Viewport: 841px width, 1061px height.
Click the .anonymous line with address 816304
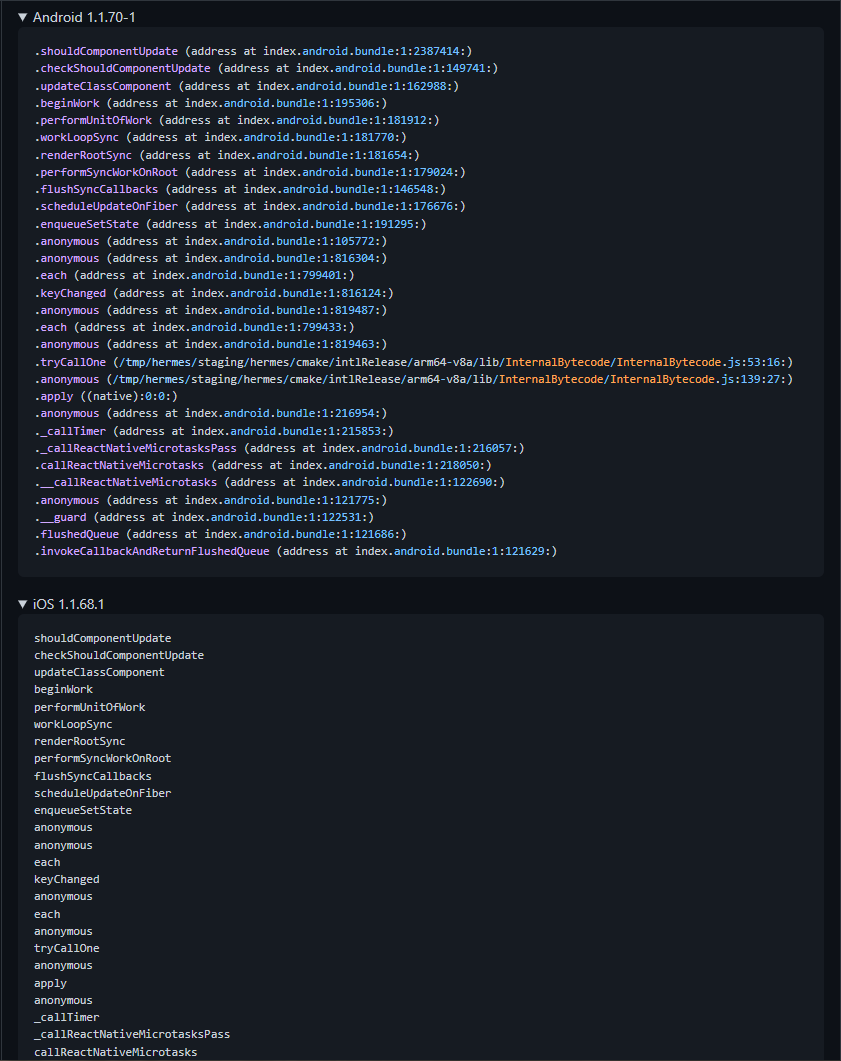(x=211, y=258)
